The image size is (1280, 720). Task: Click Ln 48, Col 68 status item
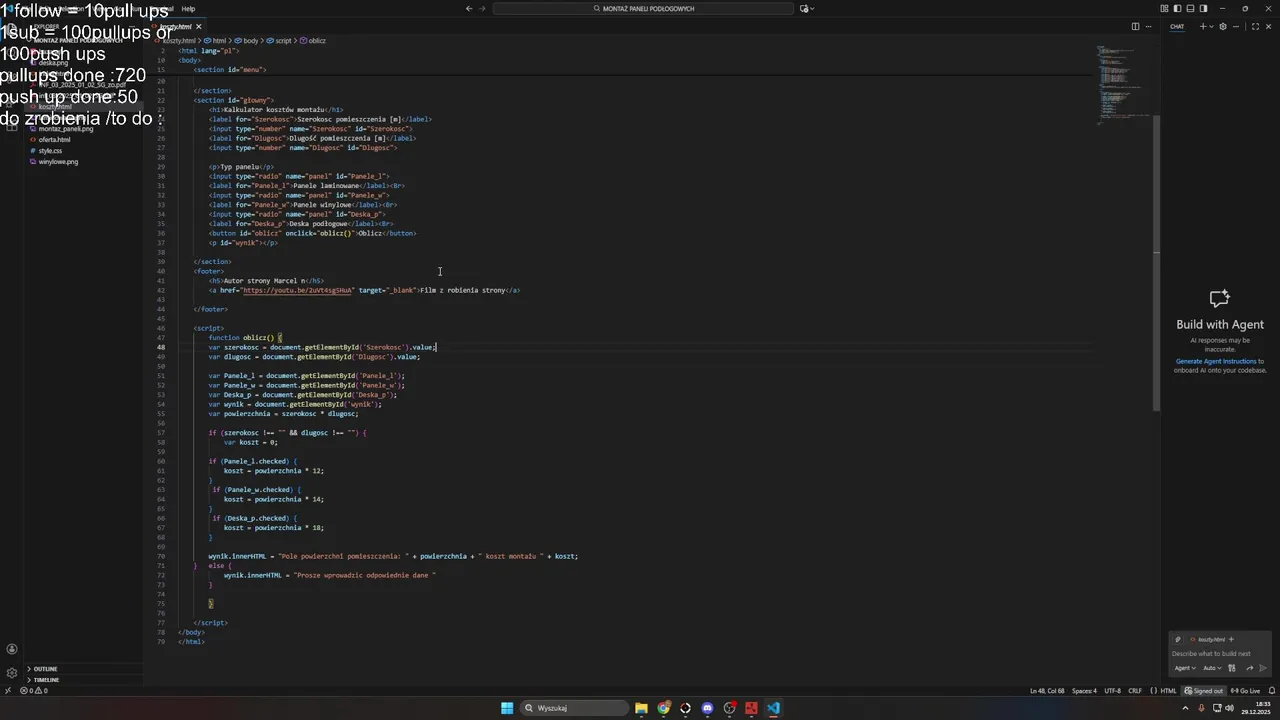click(1047, 691)
